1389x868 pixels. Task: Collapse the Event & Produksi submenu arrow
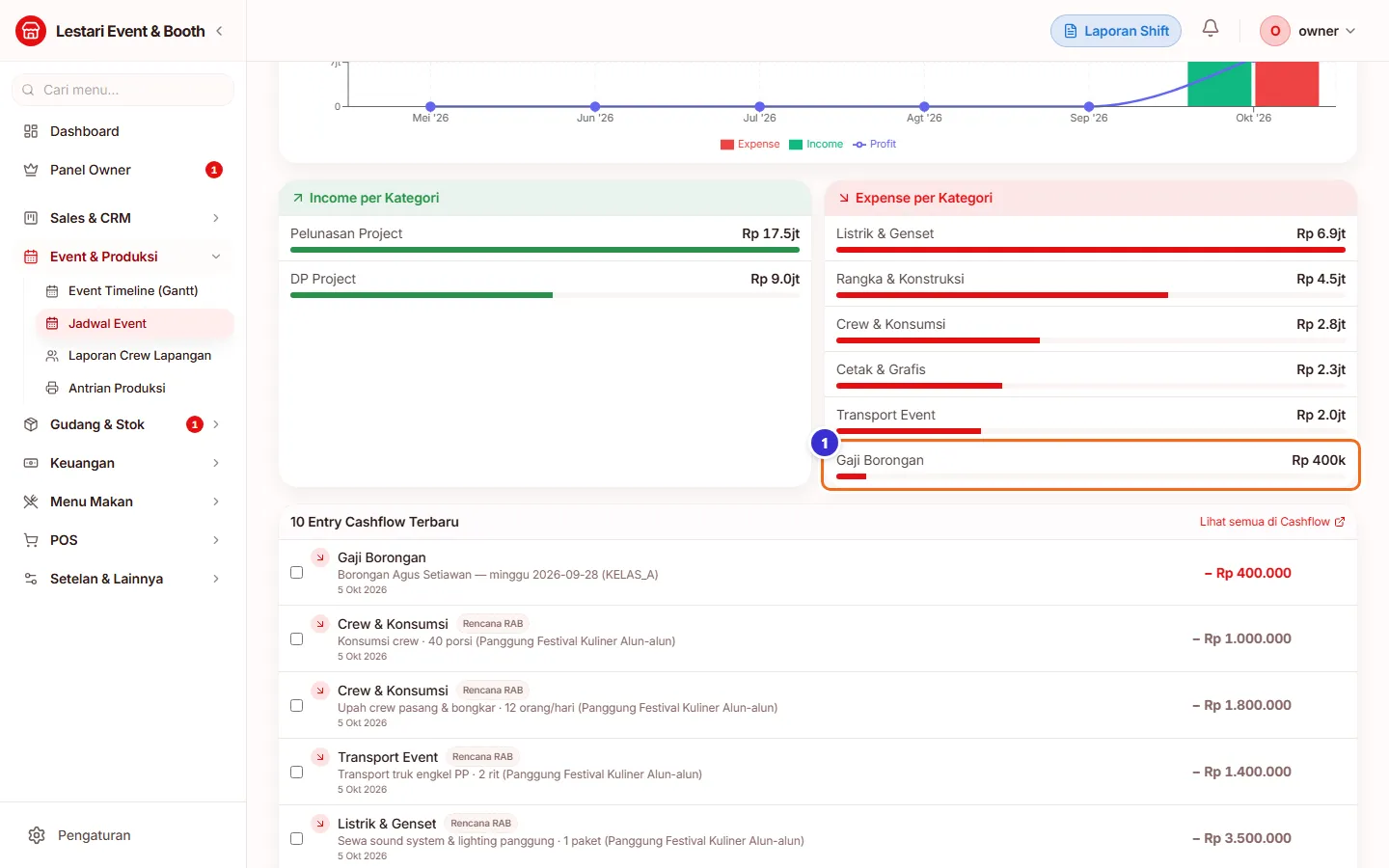[216, 257]
